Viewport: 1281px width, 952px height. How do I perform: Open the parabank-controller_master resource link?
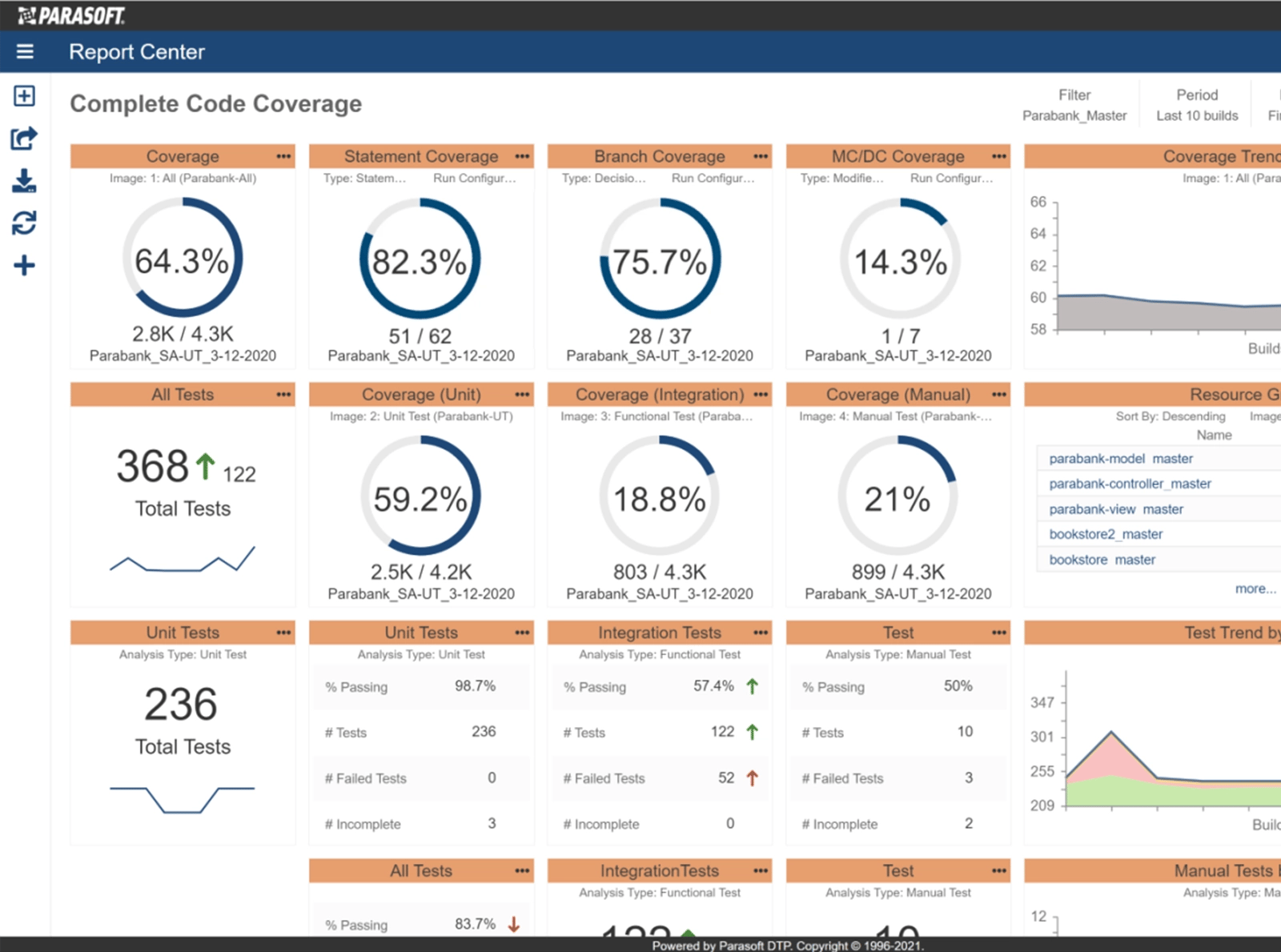[x=1130, y=484]
